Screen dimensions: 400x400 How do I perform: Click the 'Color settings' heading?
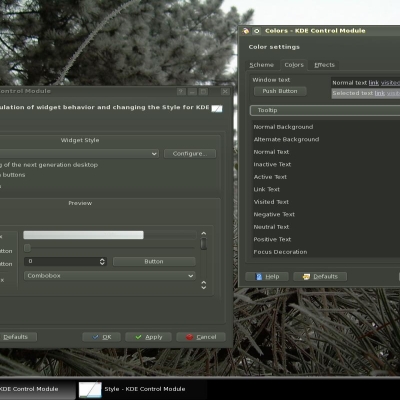pyautogui.click(x=274, y=47)
